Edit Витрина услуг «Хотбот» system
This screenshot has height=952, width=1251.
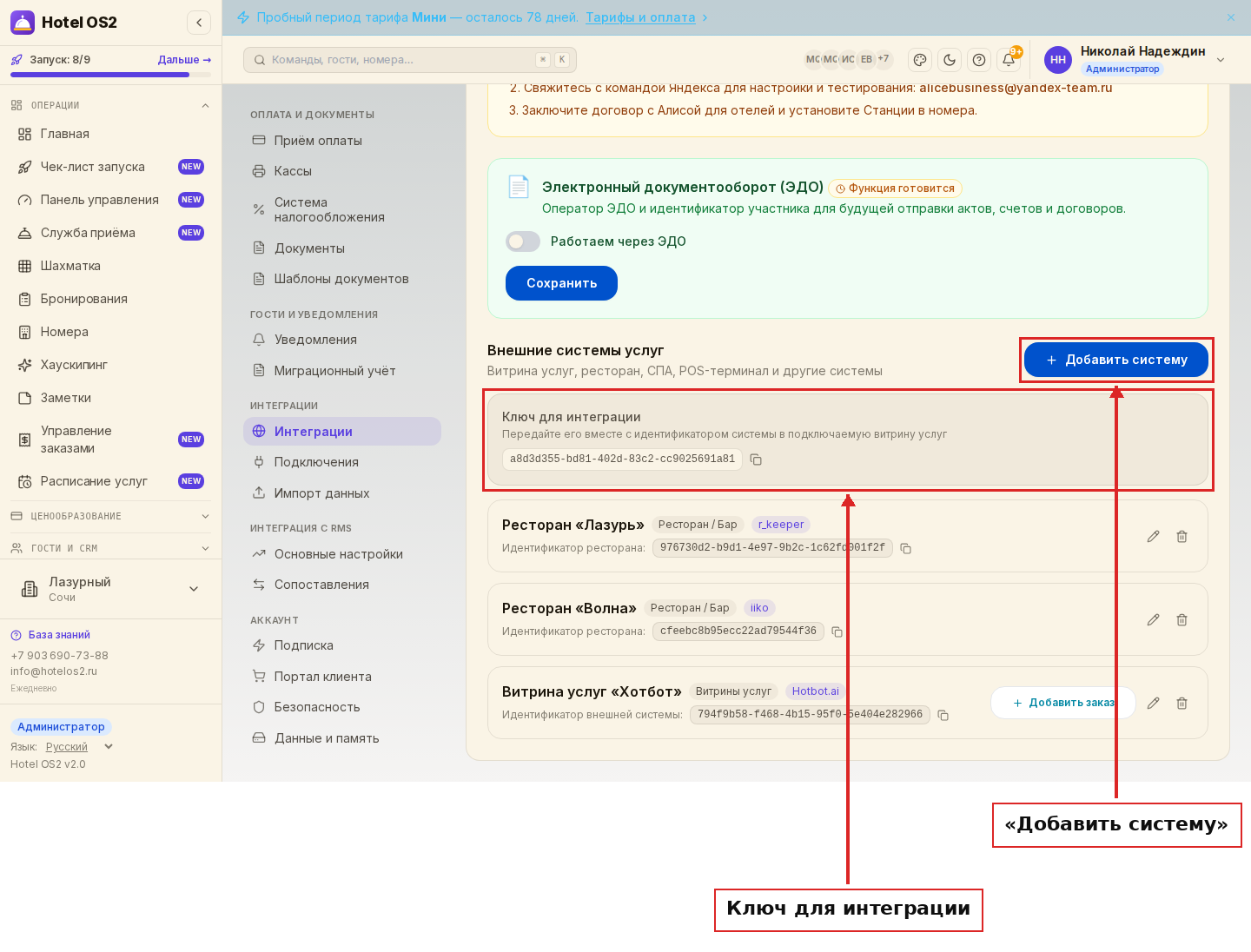pos(1153,704)
